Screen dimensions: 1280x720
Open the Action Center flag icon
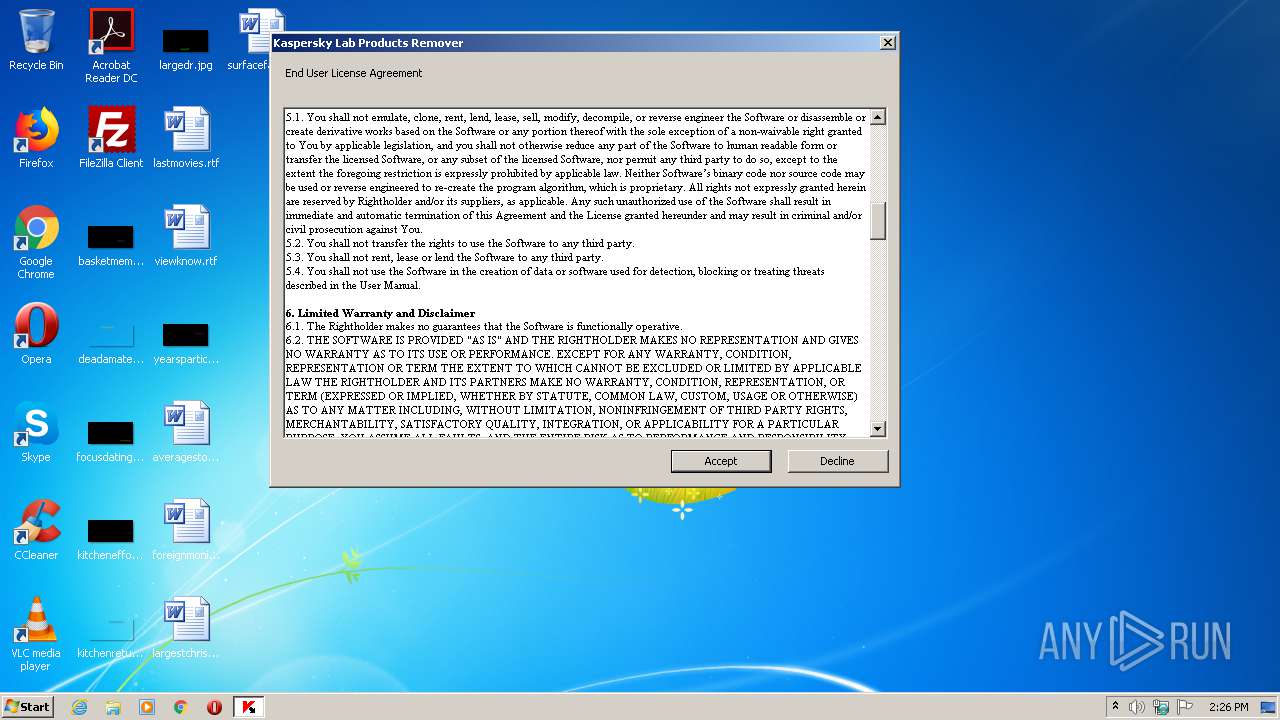coord(1185,707)
